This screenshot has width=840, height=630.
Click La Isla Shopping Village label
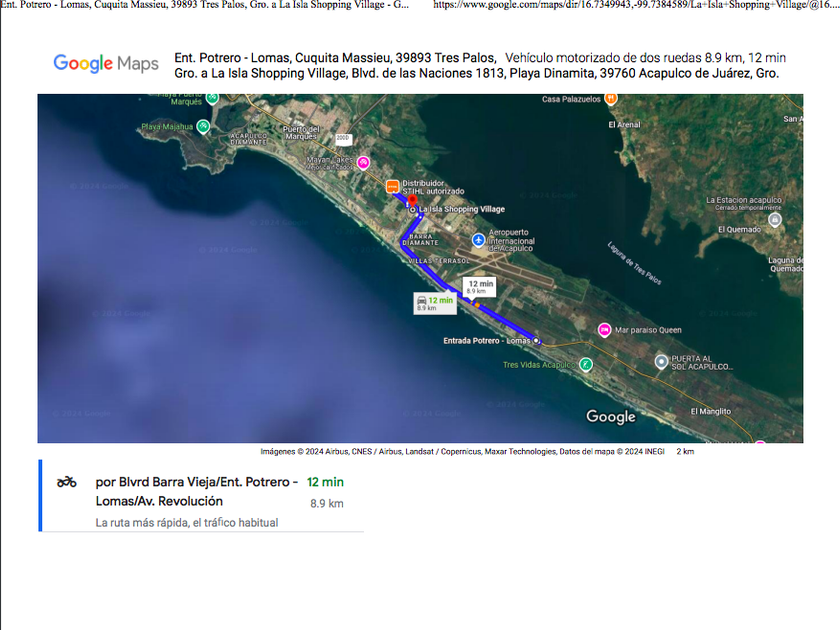(x=462, y=209)
